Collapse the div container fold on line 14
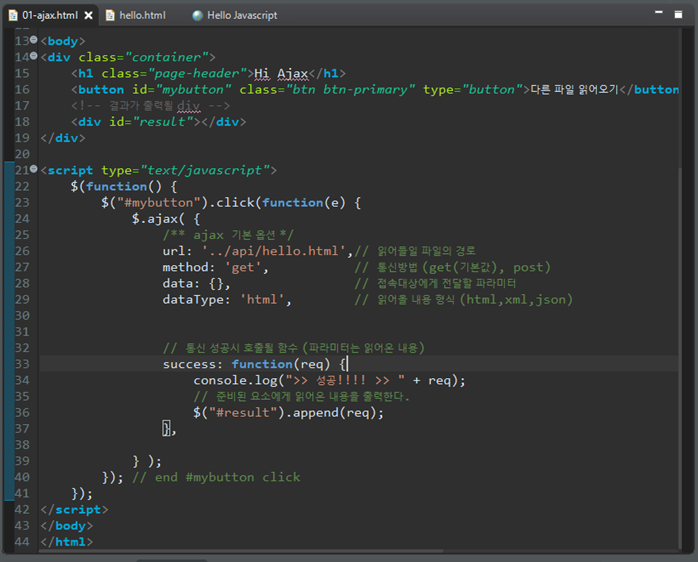698x562 pixels. pyautogui.click(x=34, y=56)
